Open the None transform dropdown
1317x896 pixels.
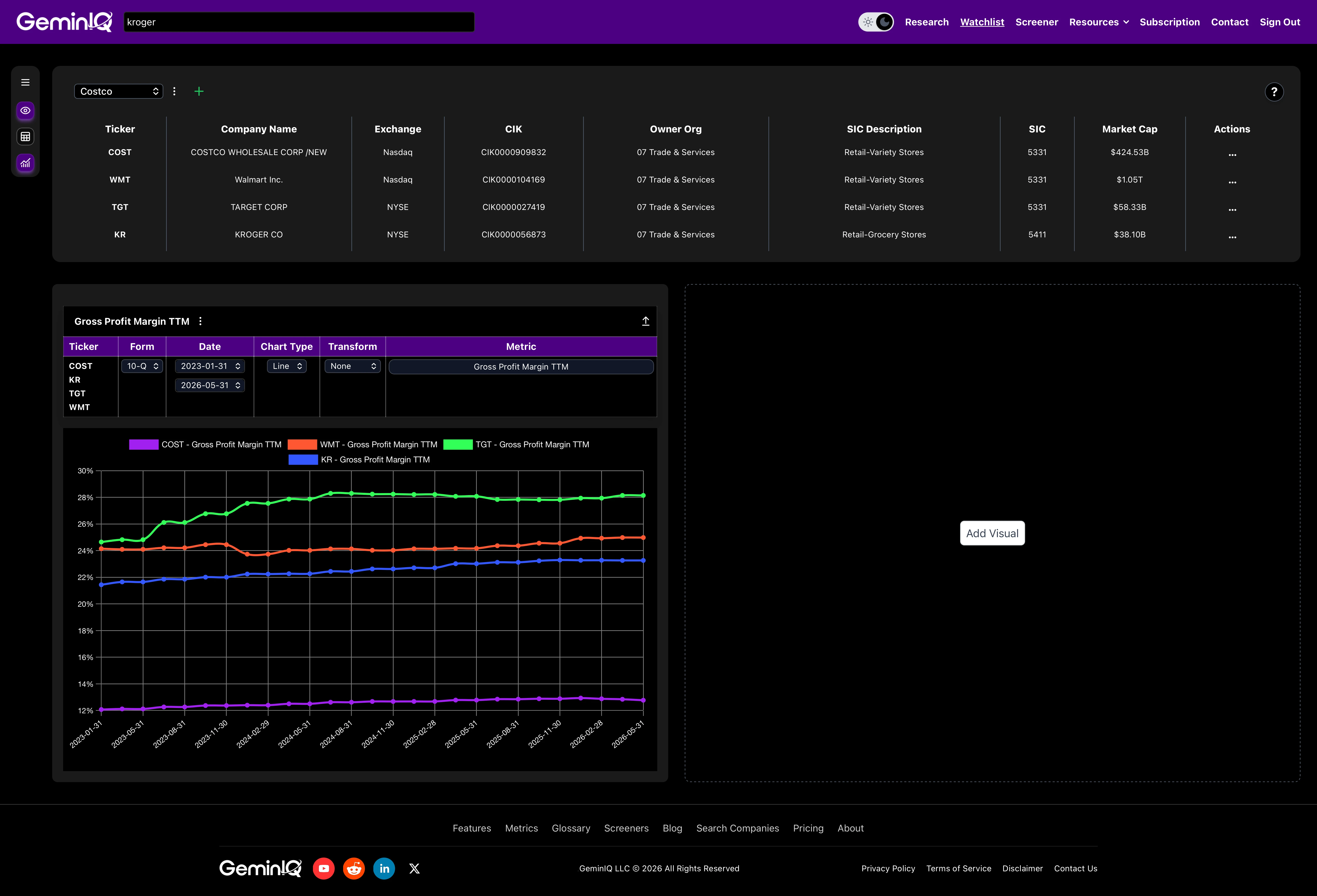pos(353,366)
